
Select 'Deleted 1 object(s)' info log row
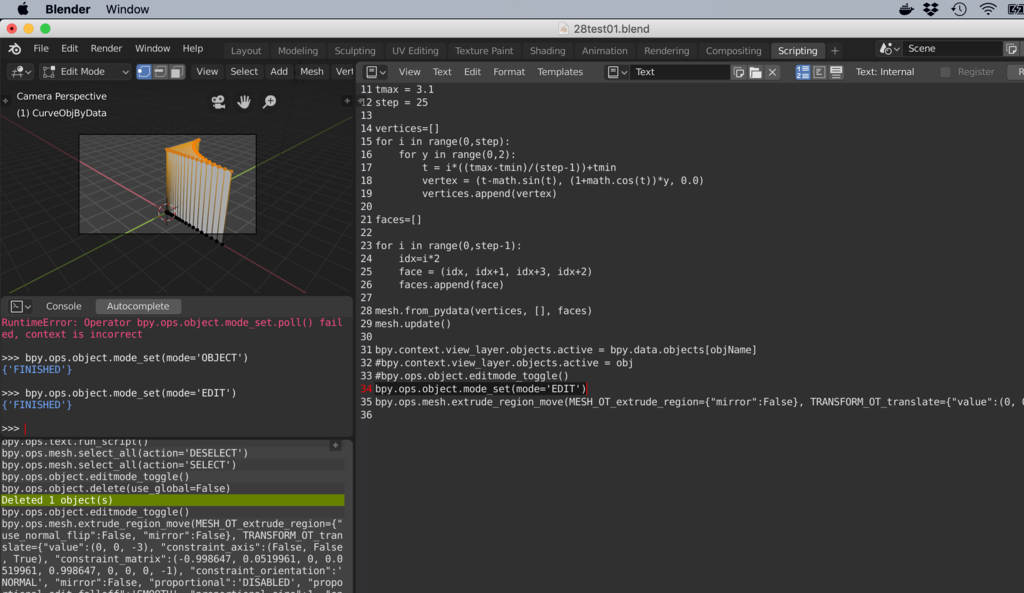click(x=172, y=500)
